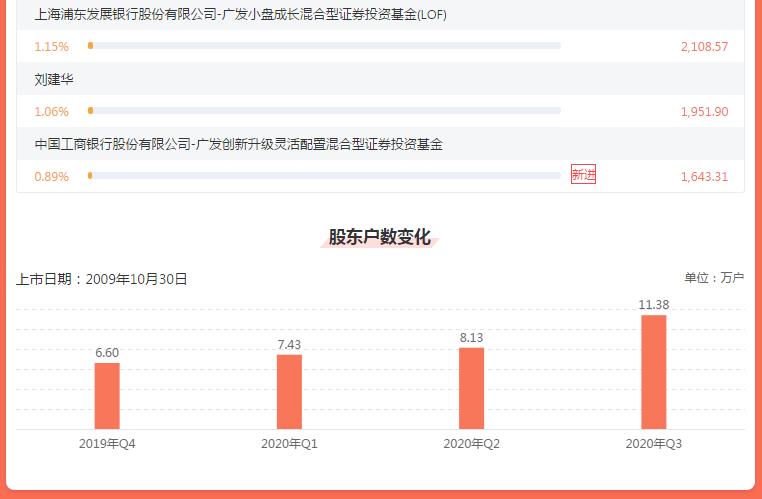Click the 上市日期 2009年10月30日 text
762x499 pixels.
tap(102, 279)
